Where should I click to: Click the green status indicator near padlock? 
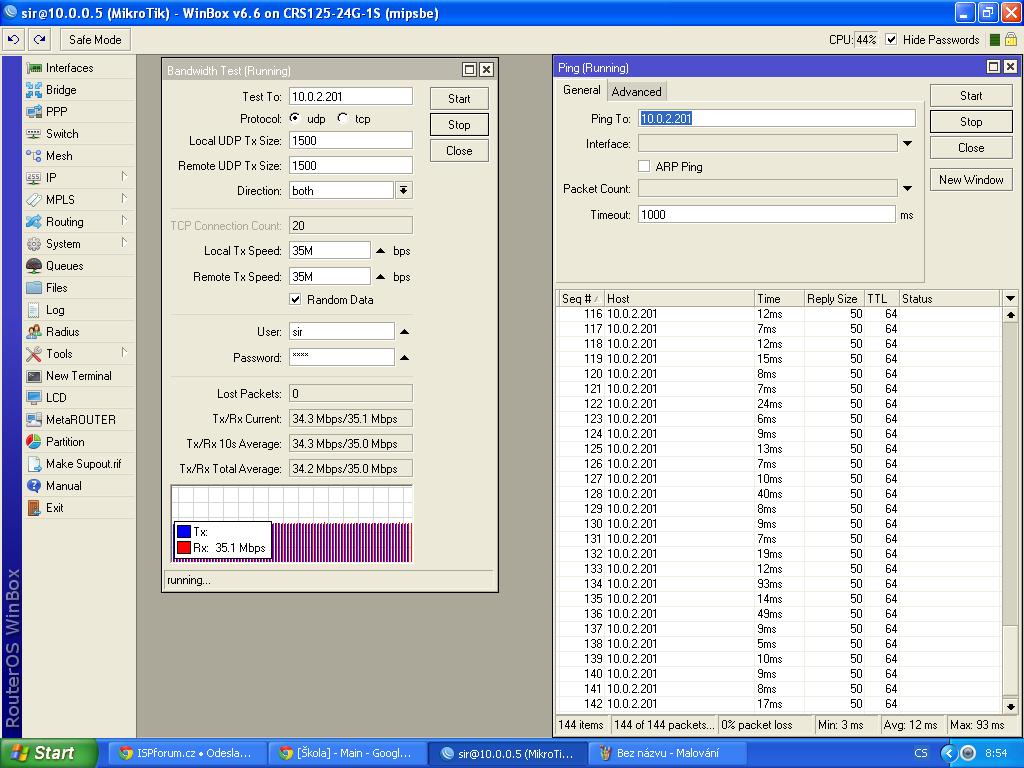click(995, 40)
